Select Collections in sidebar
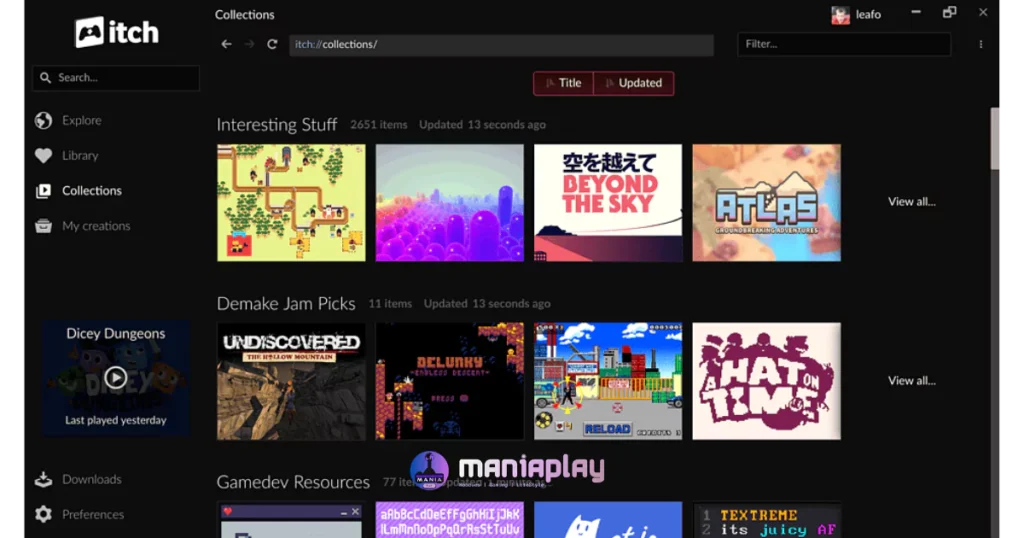 pyautogui.click(x=92, y=191)
